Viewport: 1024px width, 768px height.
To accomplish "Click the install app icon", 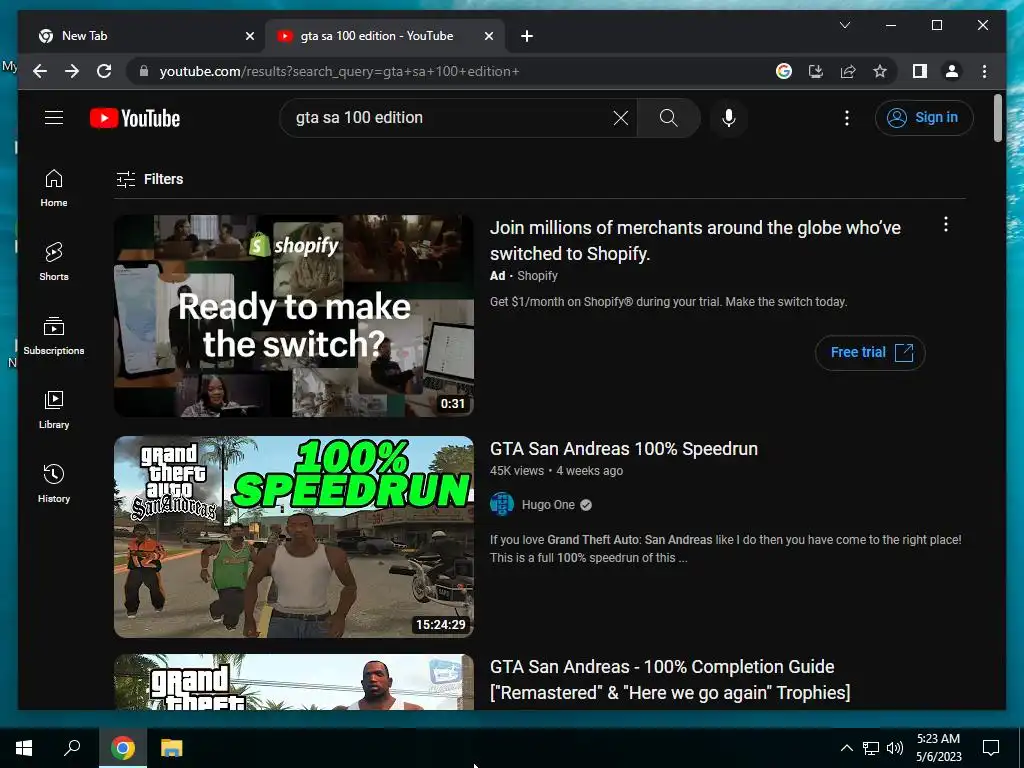I will tap(816, 71).
